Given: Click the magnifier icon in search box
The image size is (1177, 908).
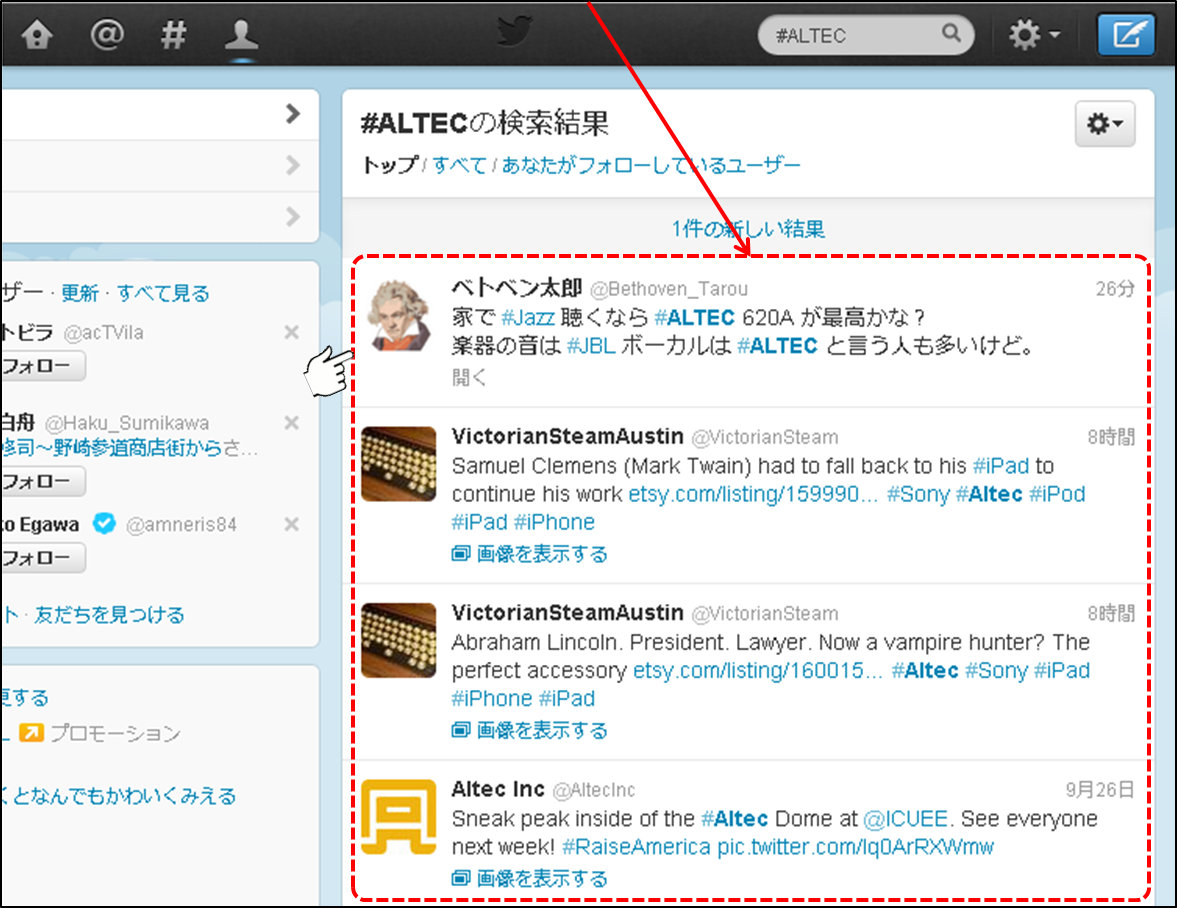Looking at the screenshot, I should coord(951,34).
